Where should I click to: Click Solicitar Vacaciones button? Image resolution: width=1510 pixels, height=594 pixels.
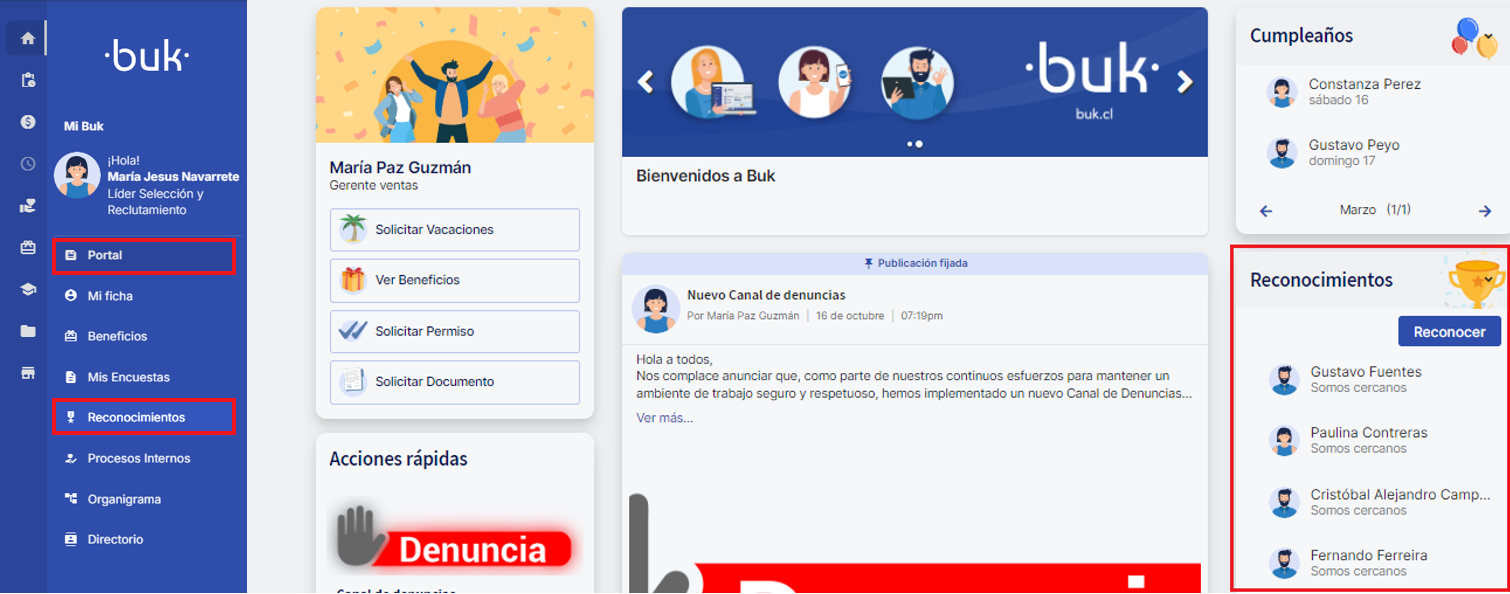(x=455, y=229)
